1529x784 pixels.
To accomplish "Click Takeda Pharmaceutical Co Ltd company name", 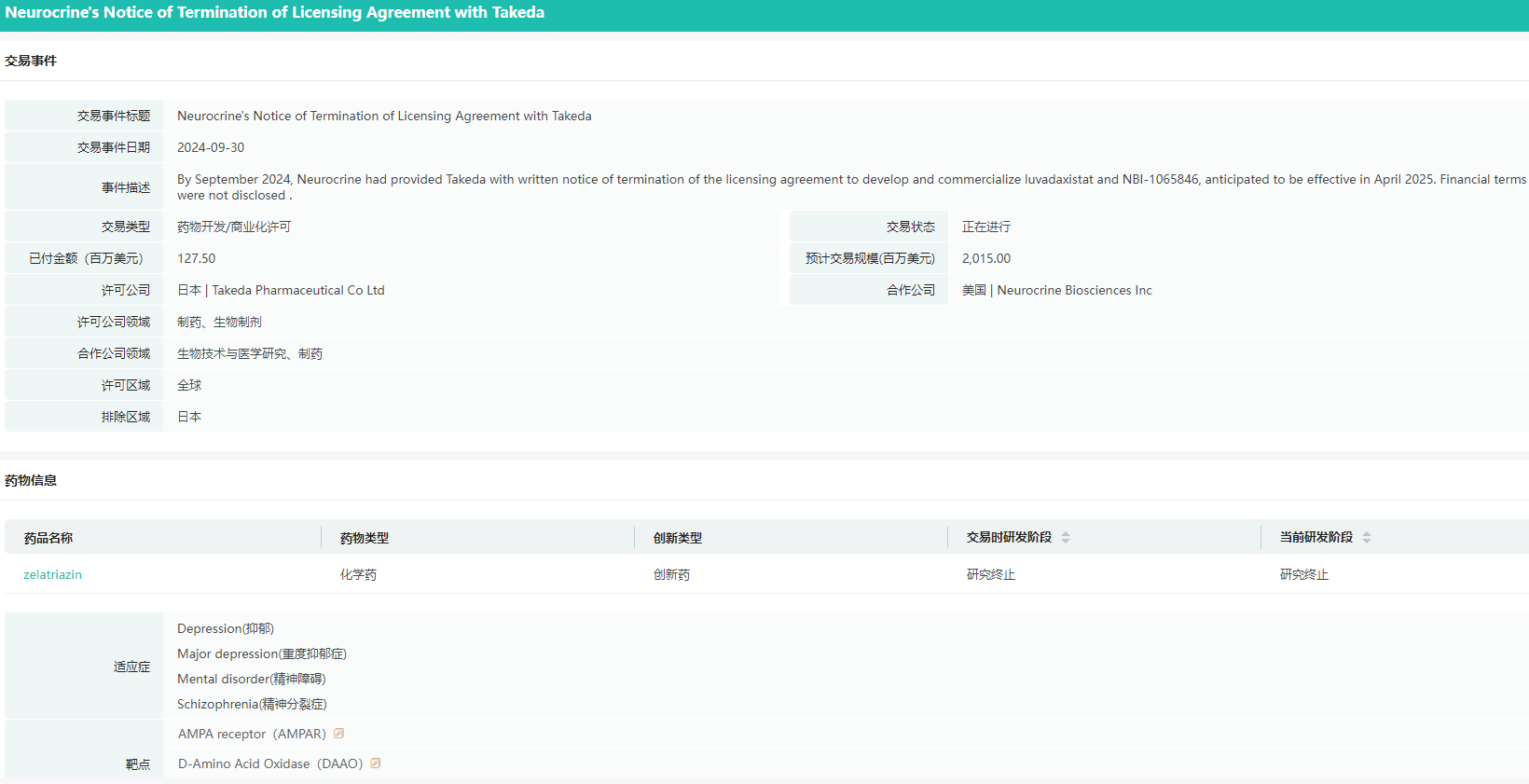I will pos(297,291).
